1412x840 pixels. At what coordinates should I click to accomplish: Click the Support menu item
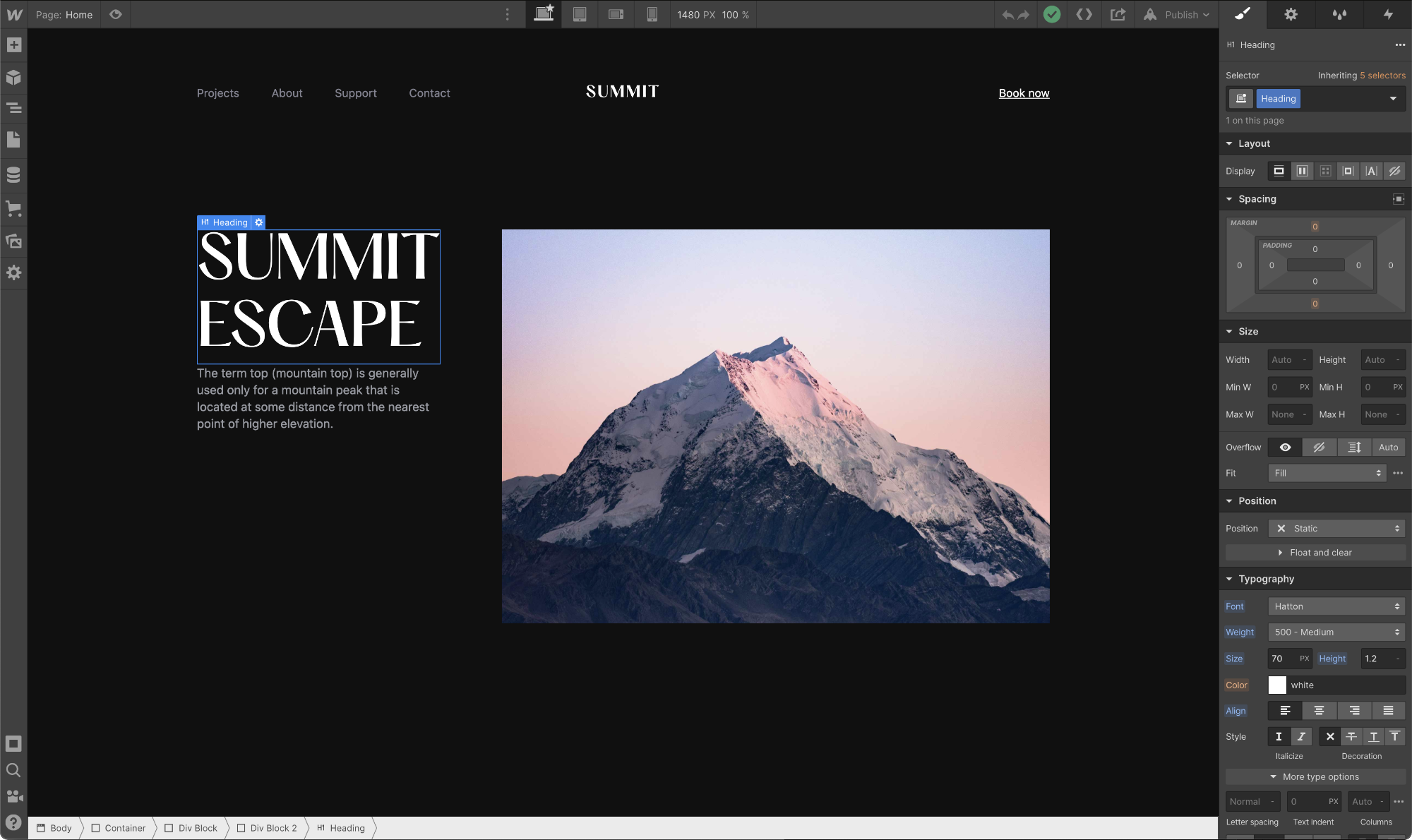(355, 92)
